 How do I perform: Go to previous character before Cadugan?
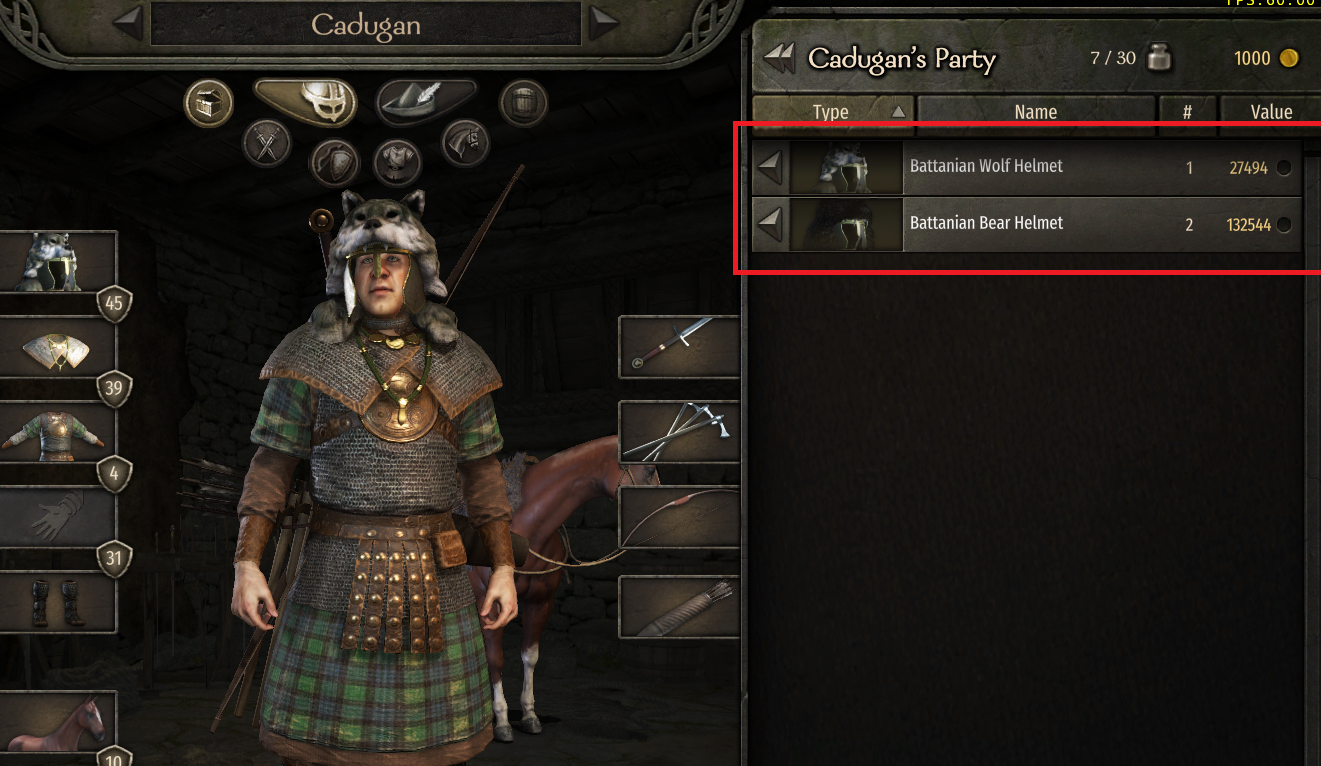(x=128, y=23)
